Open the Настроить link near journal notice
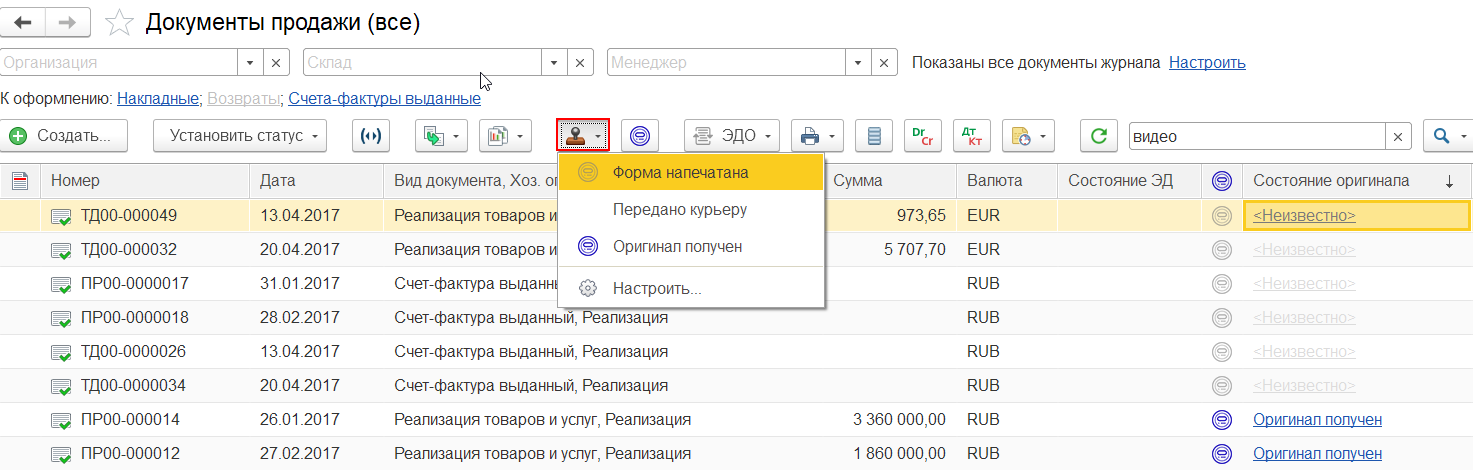This screenshot has height=470, width=1473. coord(1207,62)
